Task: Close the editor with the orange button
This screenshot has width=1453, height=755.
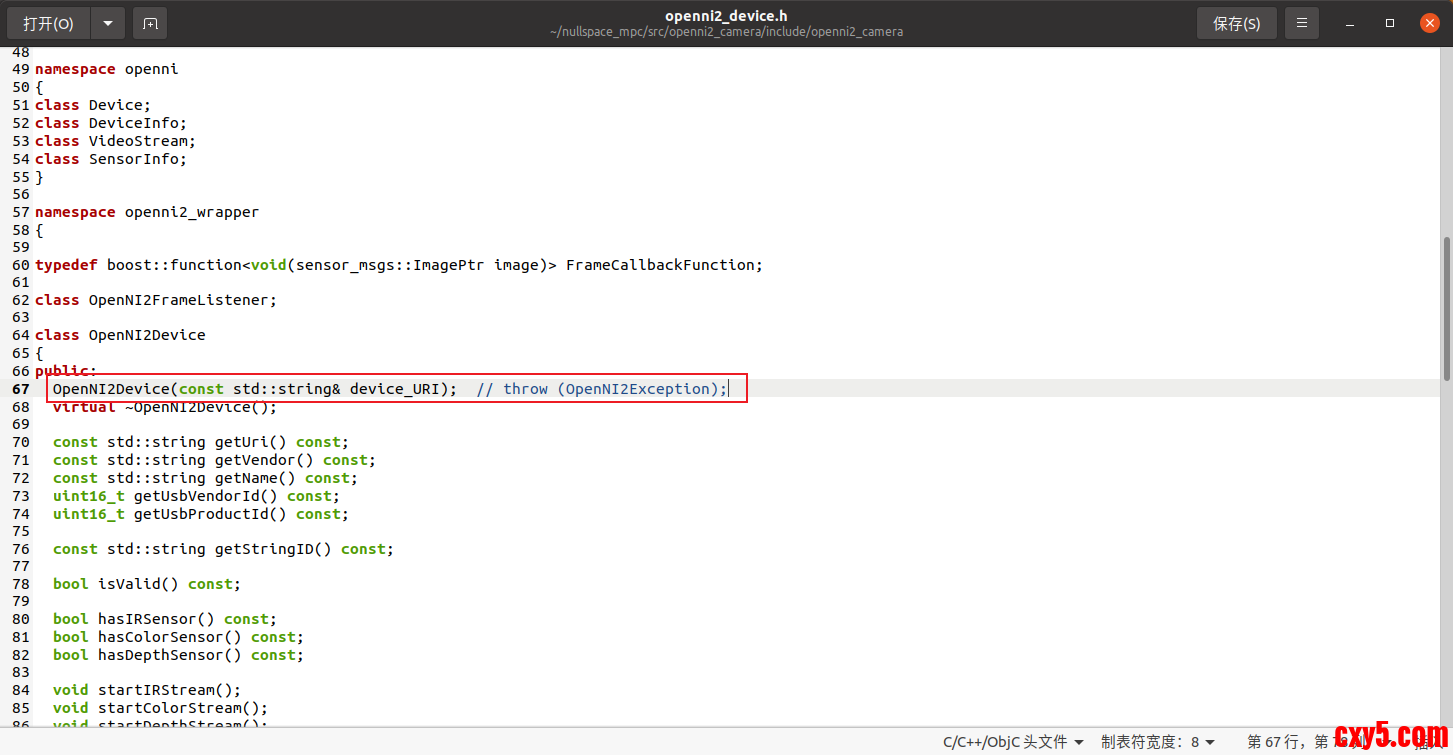Action: click(x=1429, y=23)
